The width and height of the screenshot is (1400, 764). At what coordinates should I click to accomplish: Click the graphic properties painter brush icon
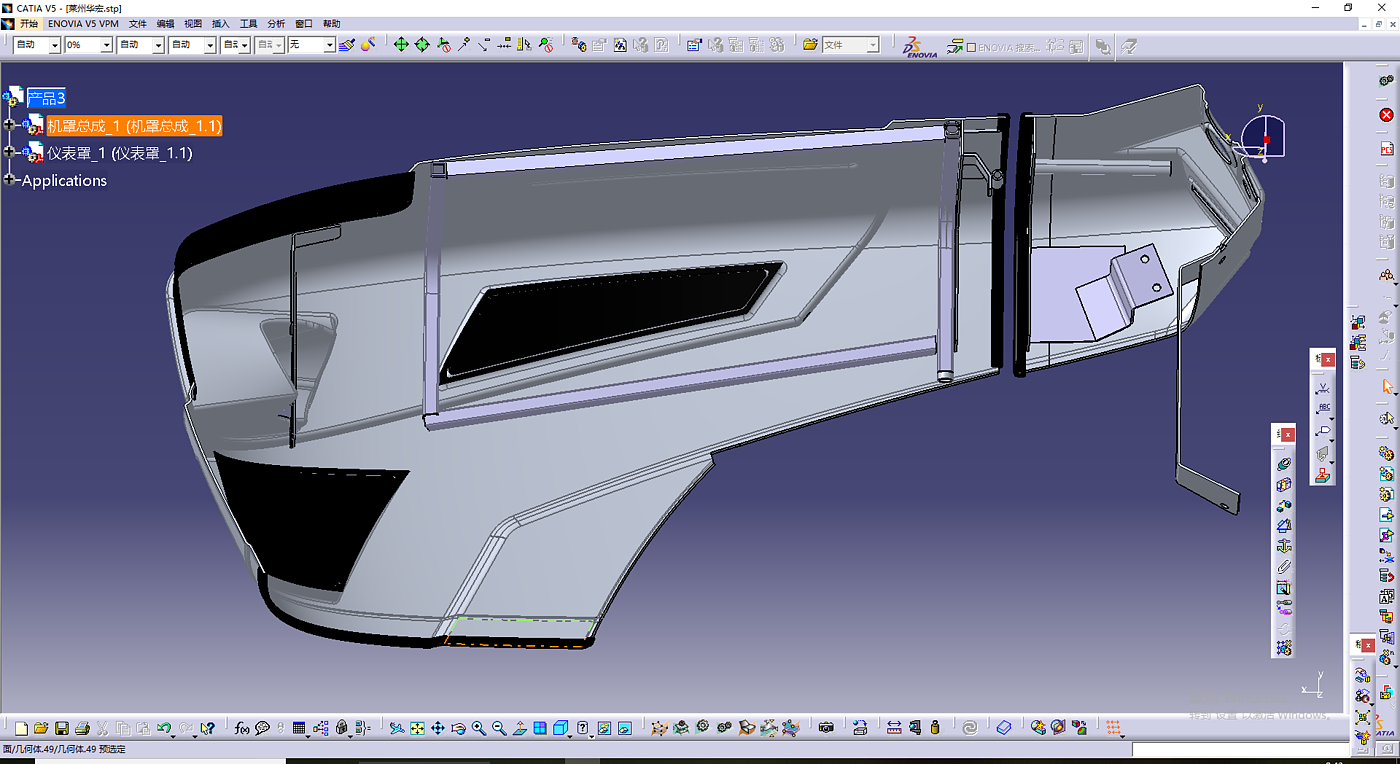coord(347,45)
